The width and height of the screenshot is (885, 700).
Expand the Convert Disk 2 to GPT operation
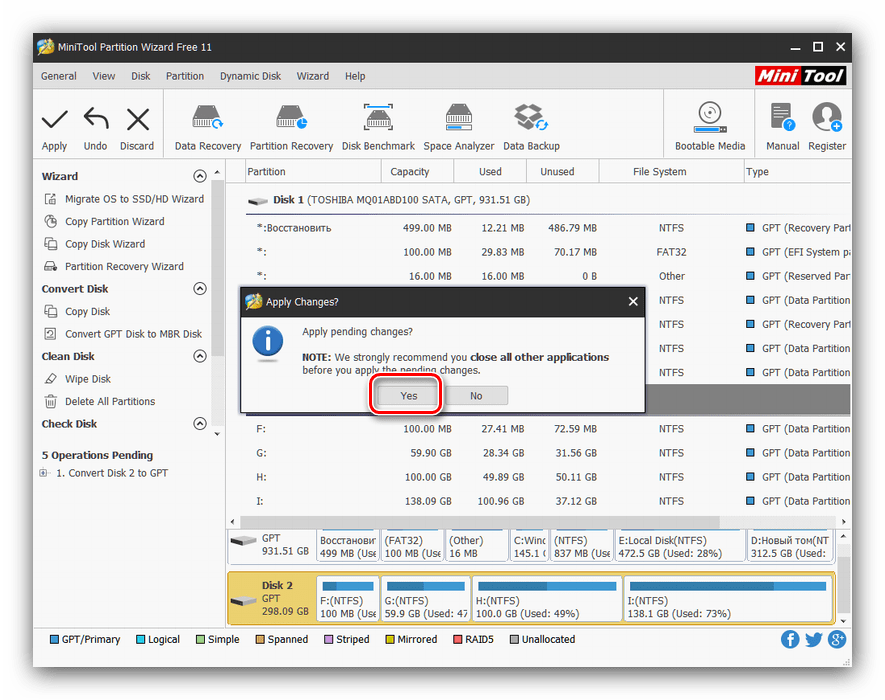pos(43,473)
